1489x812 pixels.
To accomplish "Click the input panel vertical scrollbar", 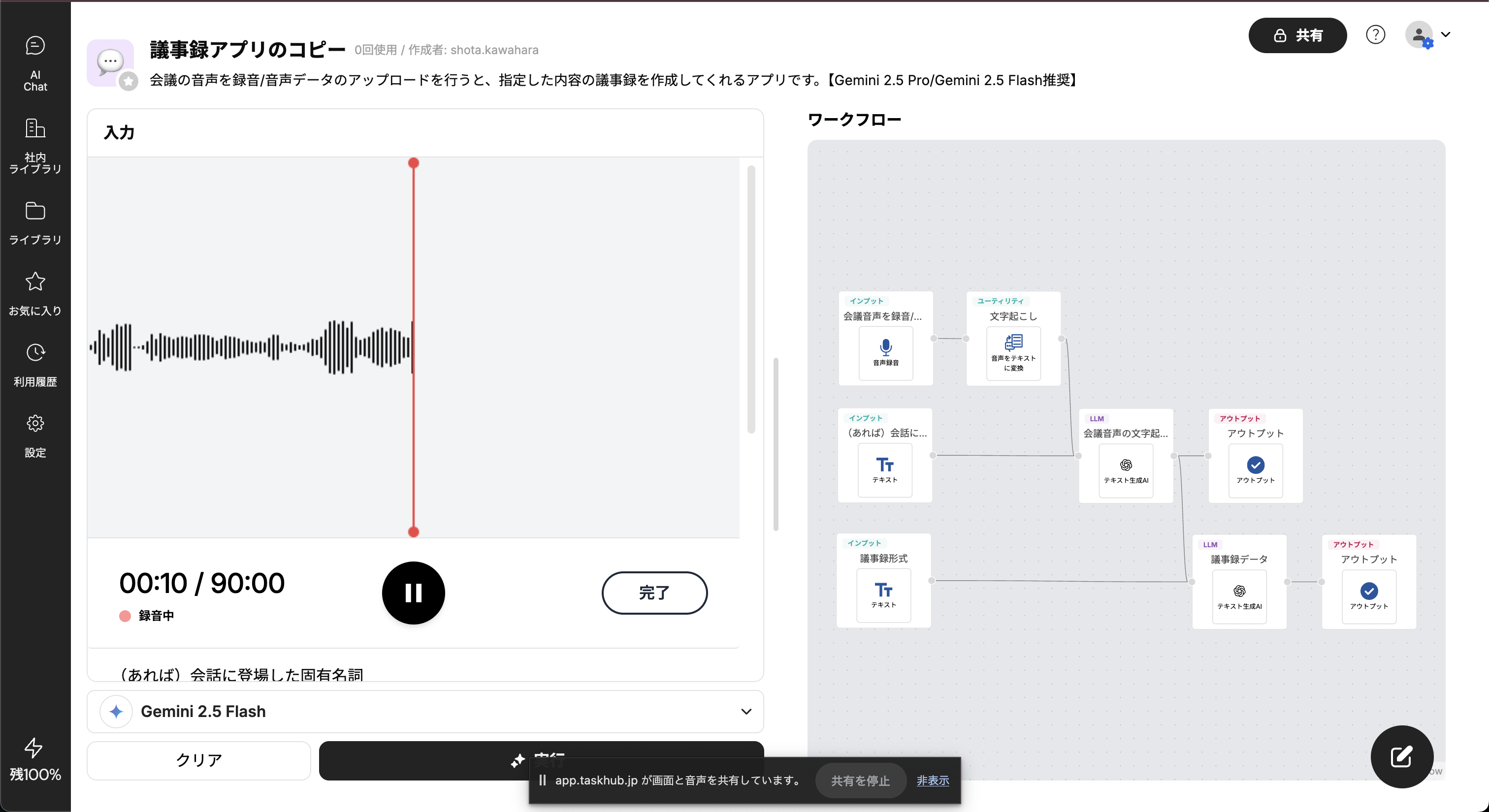I will click(751, 300).
